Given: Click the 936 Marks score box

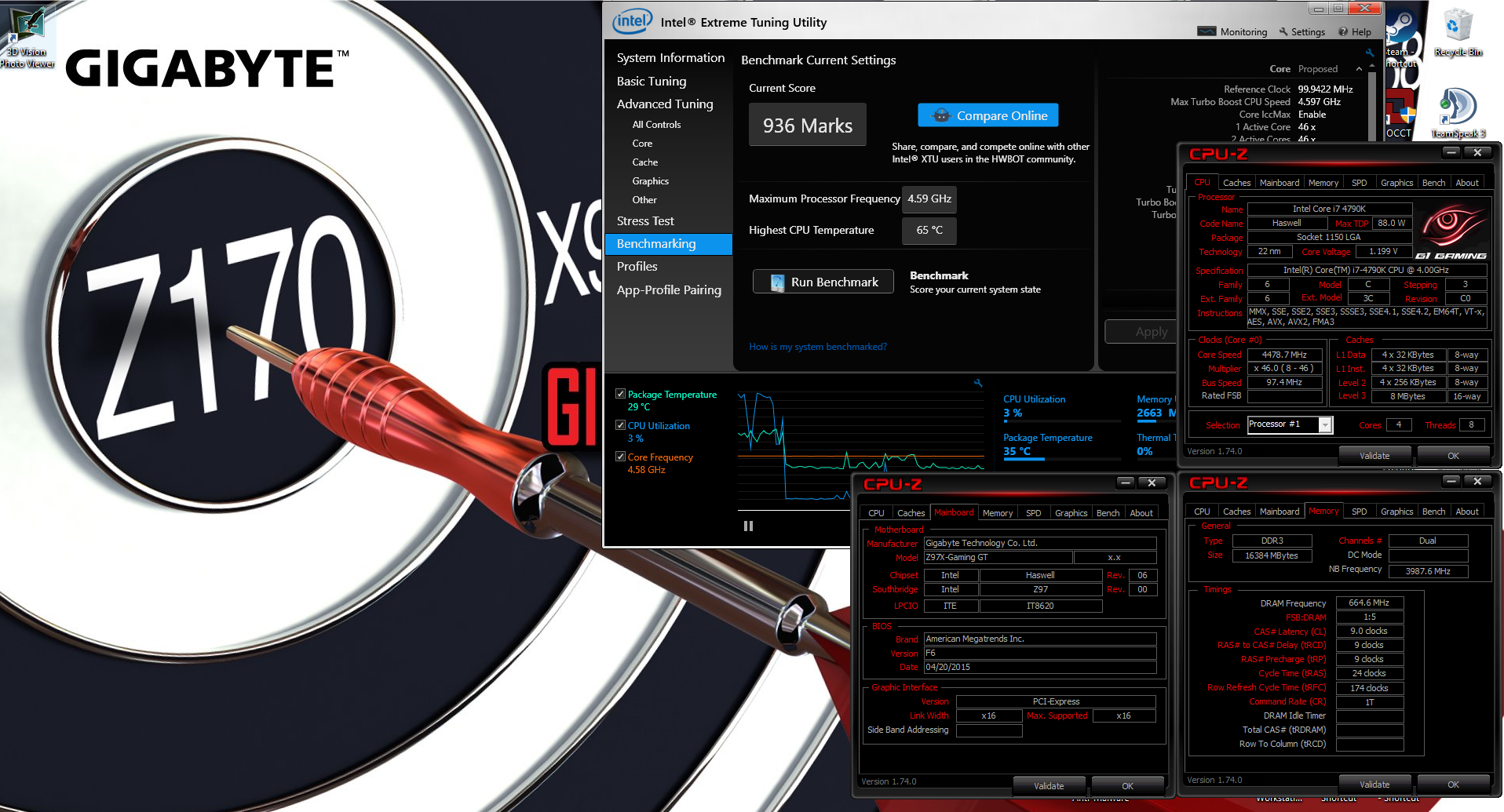Looking at the screenshot, I should [x=808, y=125].
